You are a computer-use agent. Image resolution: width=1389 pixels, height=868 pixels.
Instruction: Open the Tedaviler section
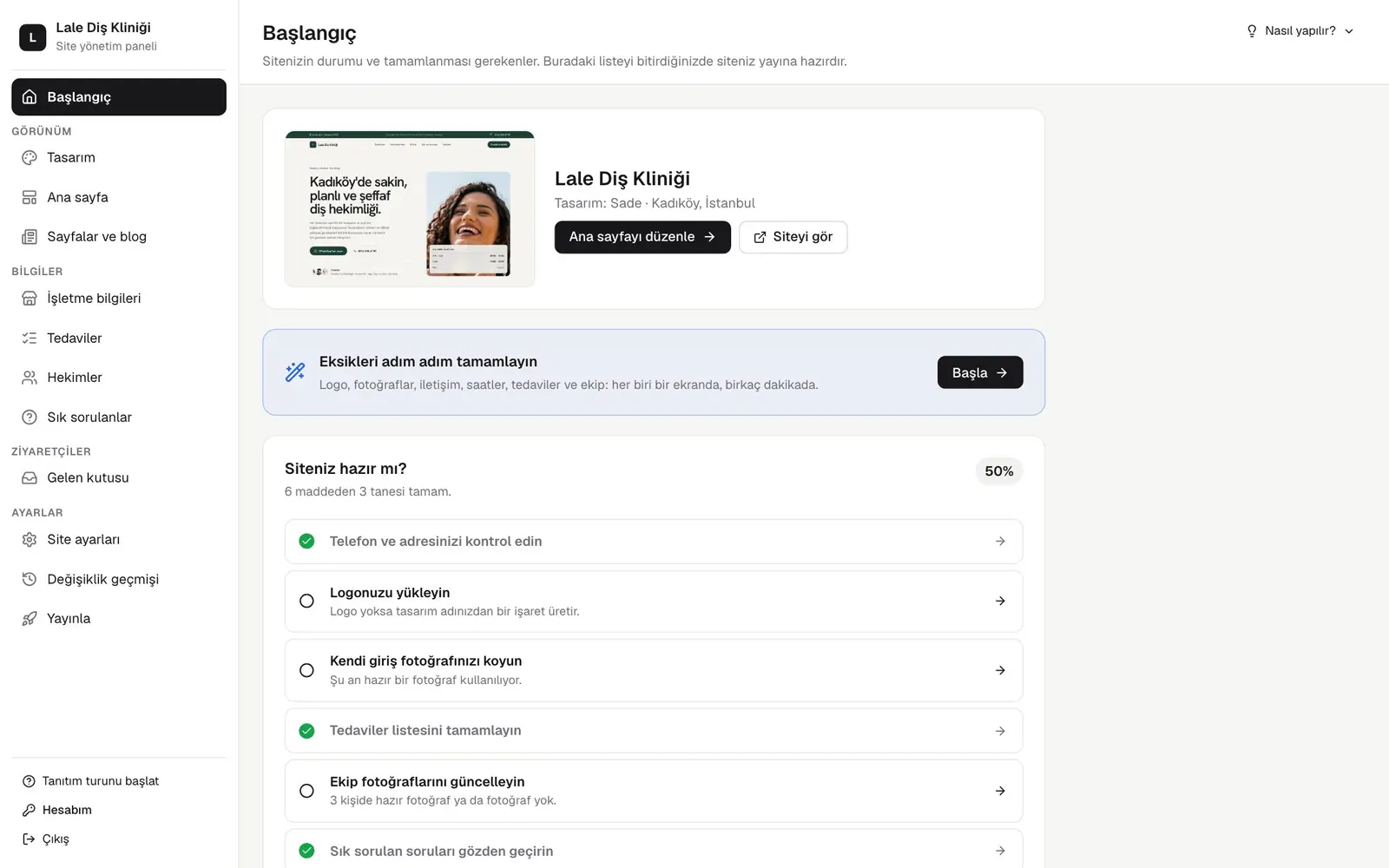click(x=119, y=339)
